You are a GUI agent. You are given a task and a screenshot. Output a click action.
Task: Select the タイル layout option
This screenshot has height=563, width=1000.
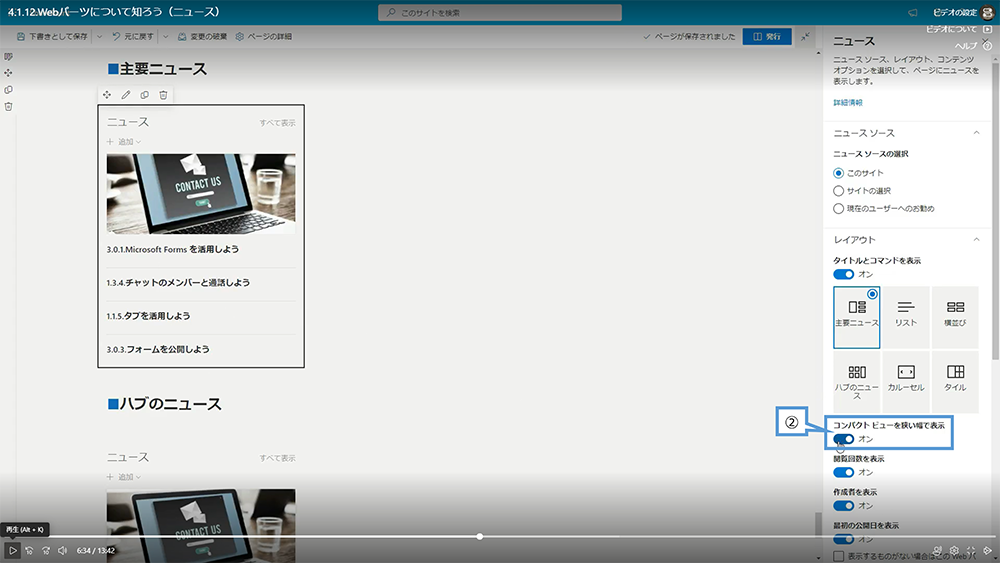(955, 381)
